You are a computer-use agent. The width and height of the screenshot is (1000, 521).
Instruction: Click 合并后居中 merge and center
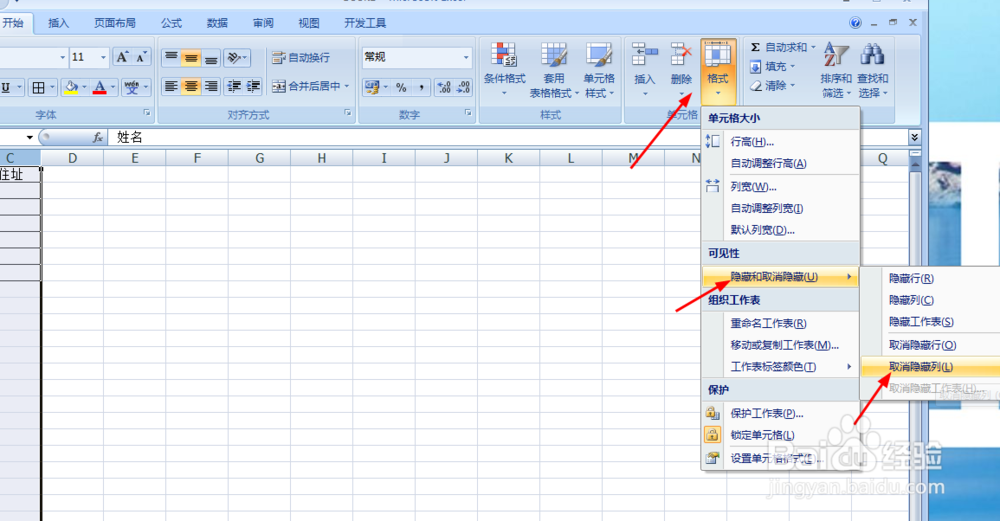pos(305,86)
